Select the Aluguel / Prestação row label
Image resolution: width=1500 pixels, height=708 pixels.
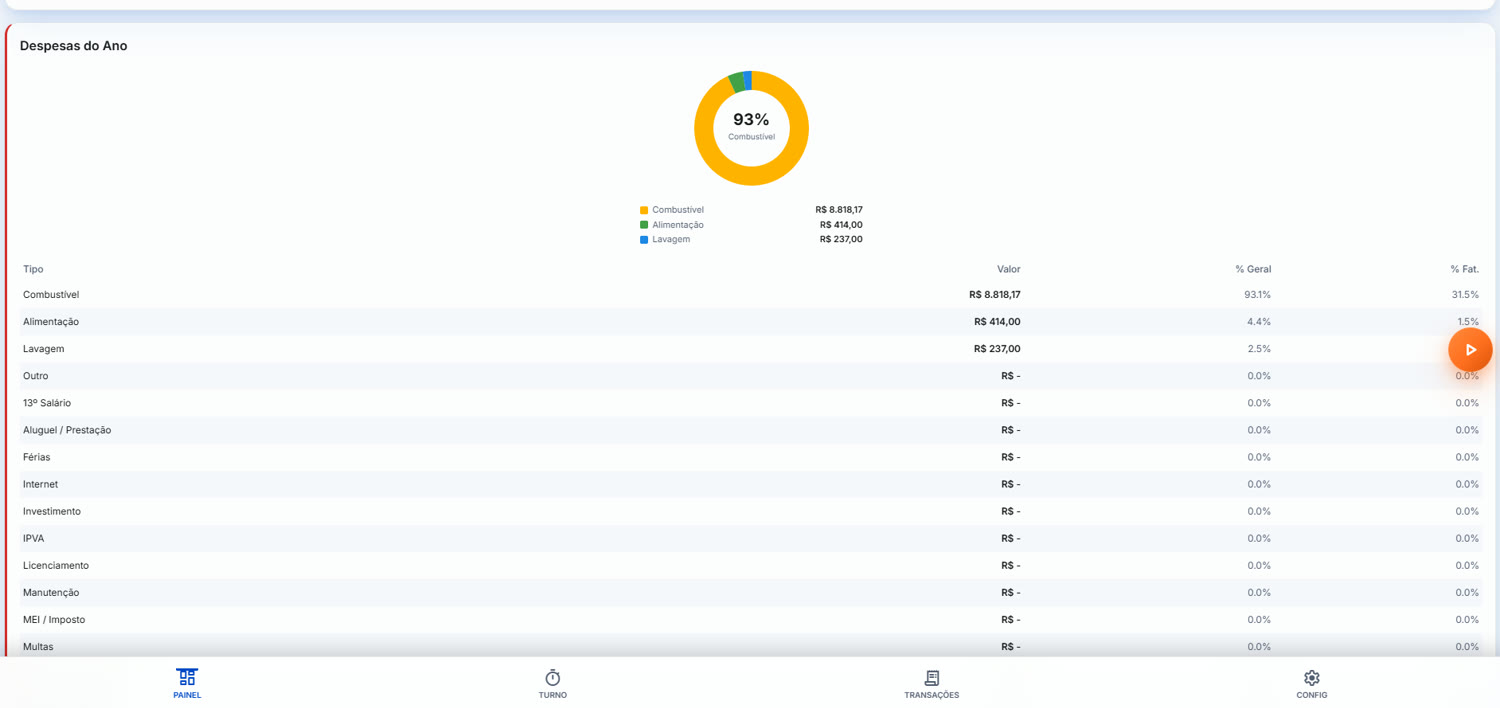67,430
